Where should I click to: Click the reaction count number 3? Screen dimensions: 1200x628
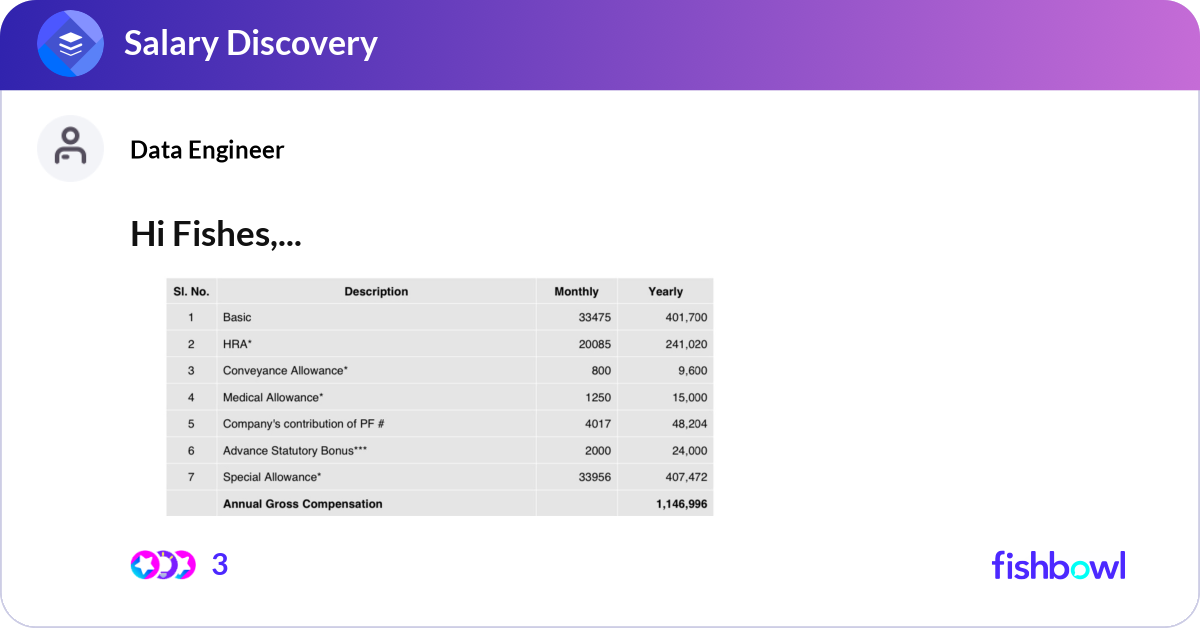(220, 565)
